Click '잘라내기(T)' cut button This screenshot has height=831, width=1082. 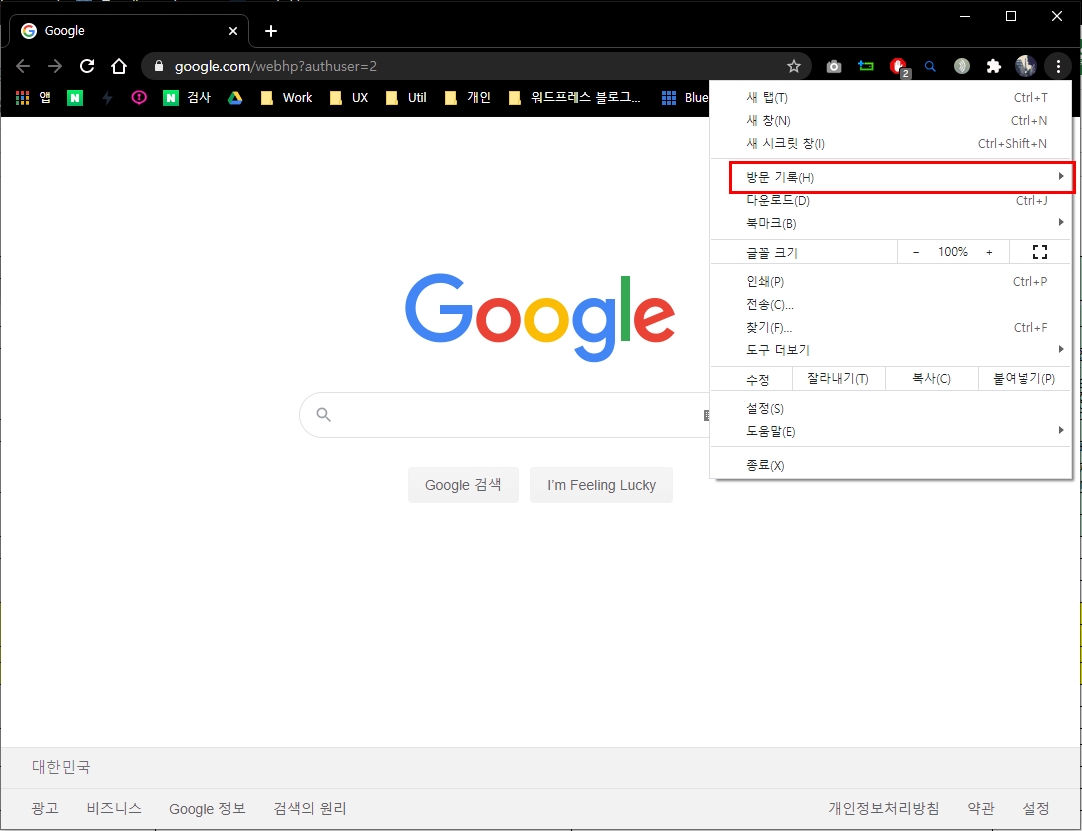tap(838, 378)
